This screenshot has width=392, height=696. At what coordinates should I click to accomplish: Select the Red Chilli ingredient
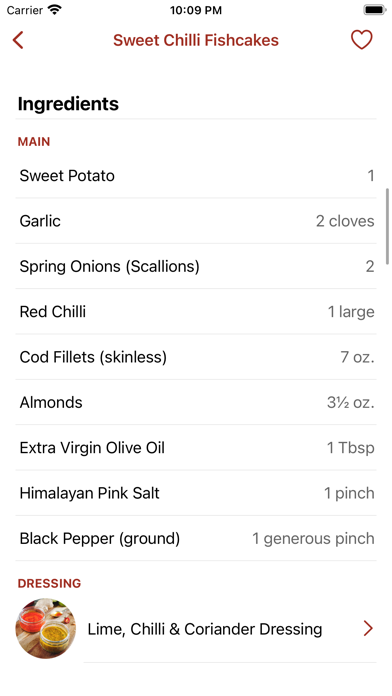196,312
